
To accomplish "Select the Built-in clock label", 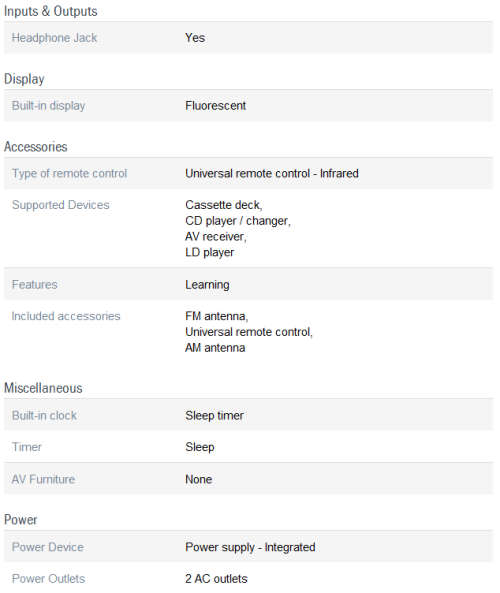I will 44,415.
